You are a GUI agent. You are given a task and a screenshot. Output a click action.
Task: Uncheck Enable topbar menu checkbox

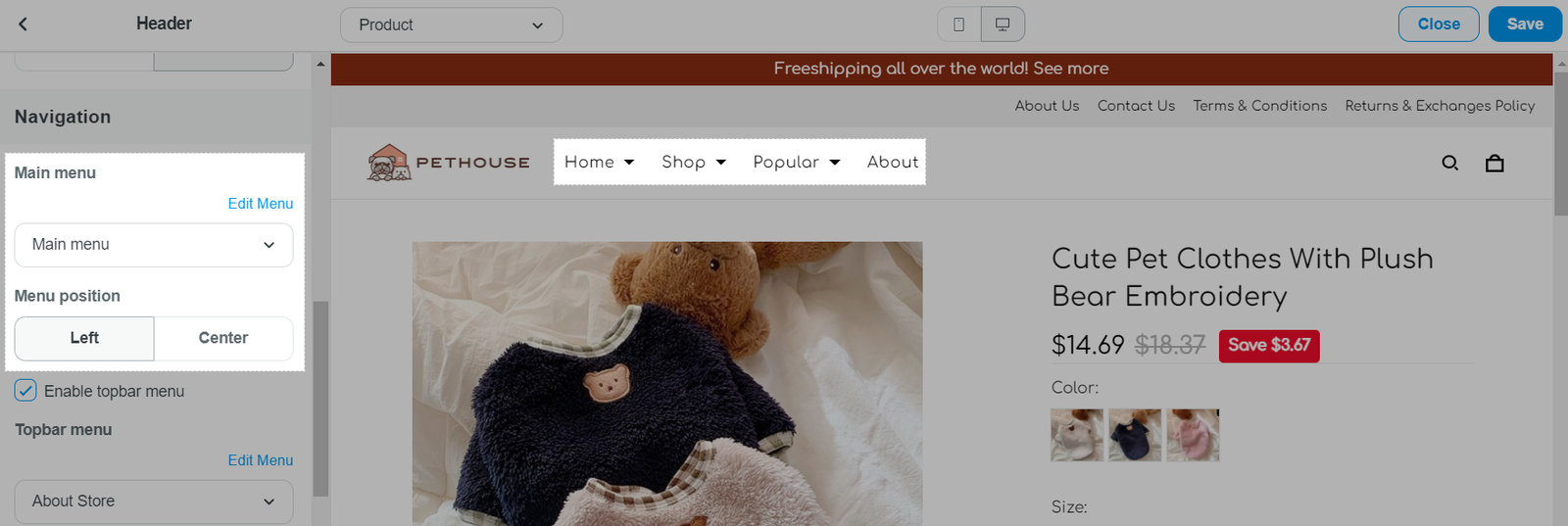(x=25, y=391)
